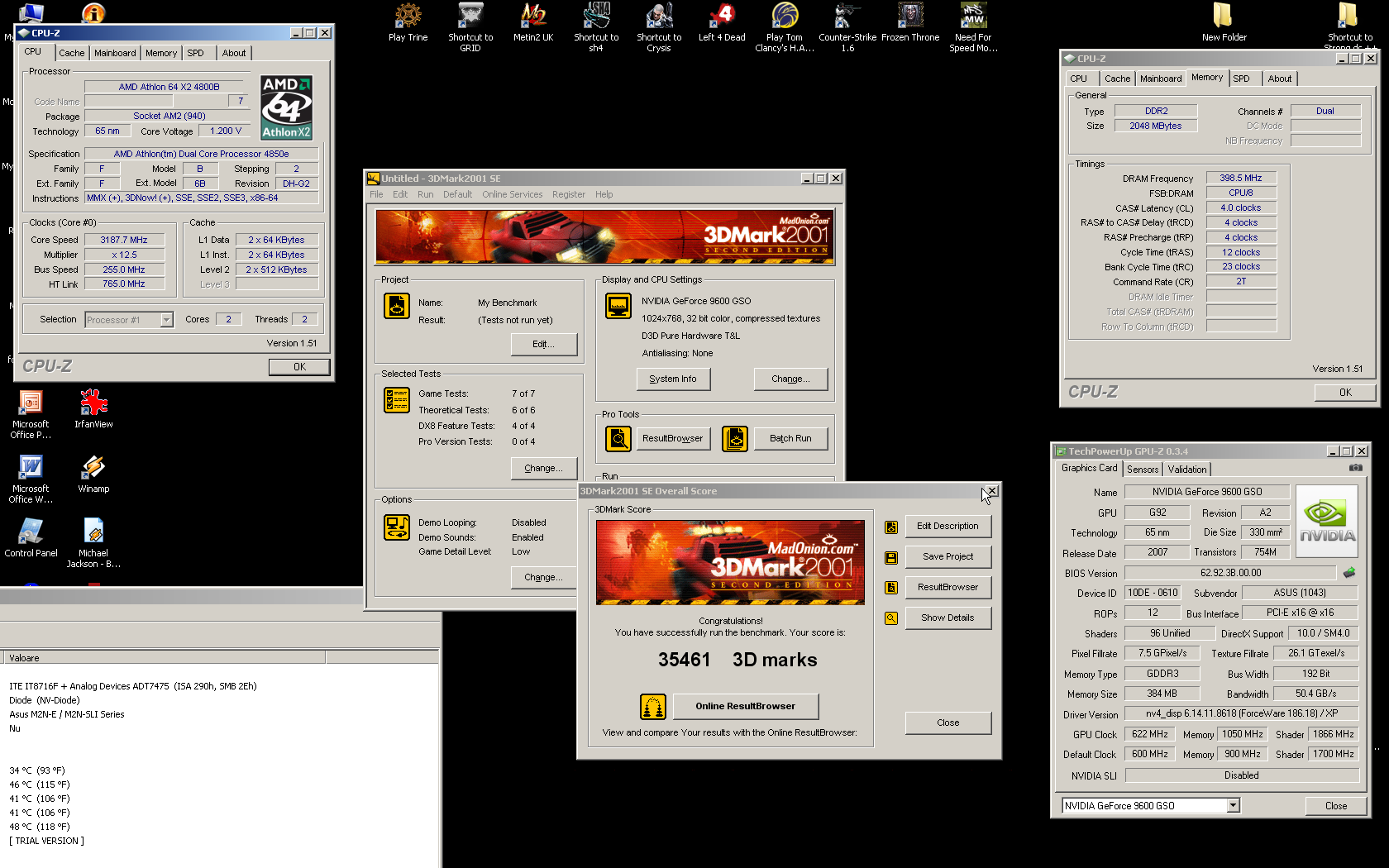Open the Michael Jackson file icon

point(93,543)
